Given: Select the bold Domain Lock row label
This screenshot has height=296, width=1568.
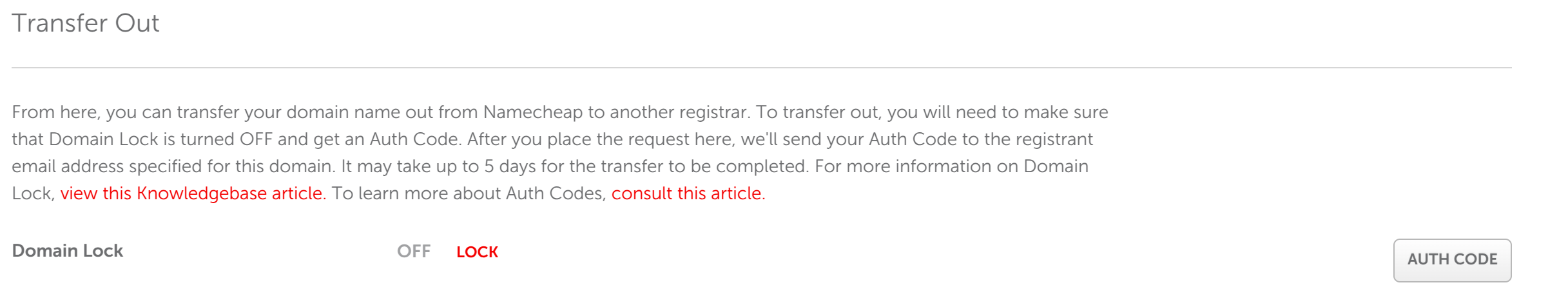Looking at the screenshot, I should click(x=68, y=251).
